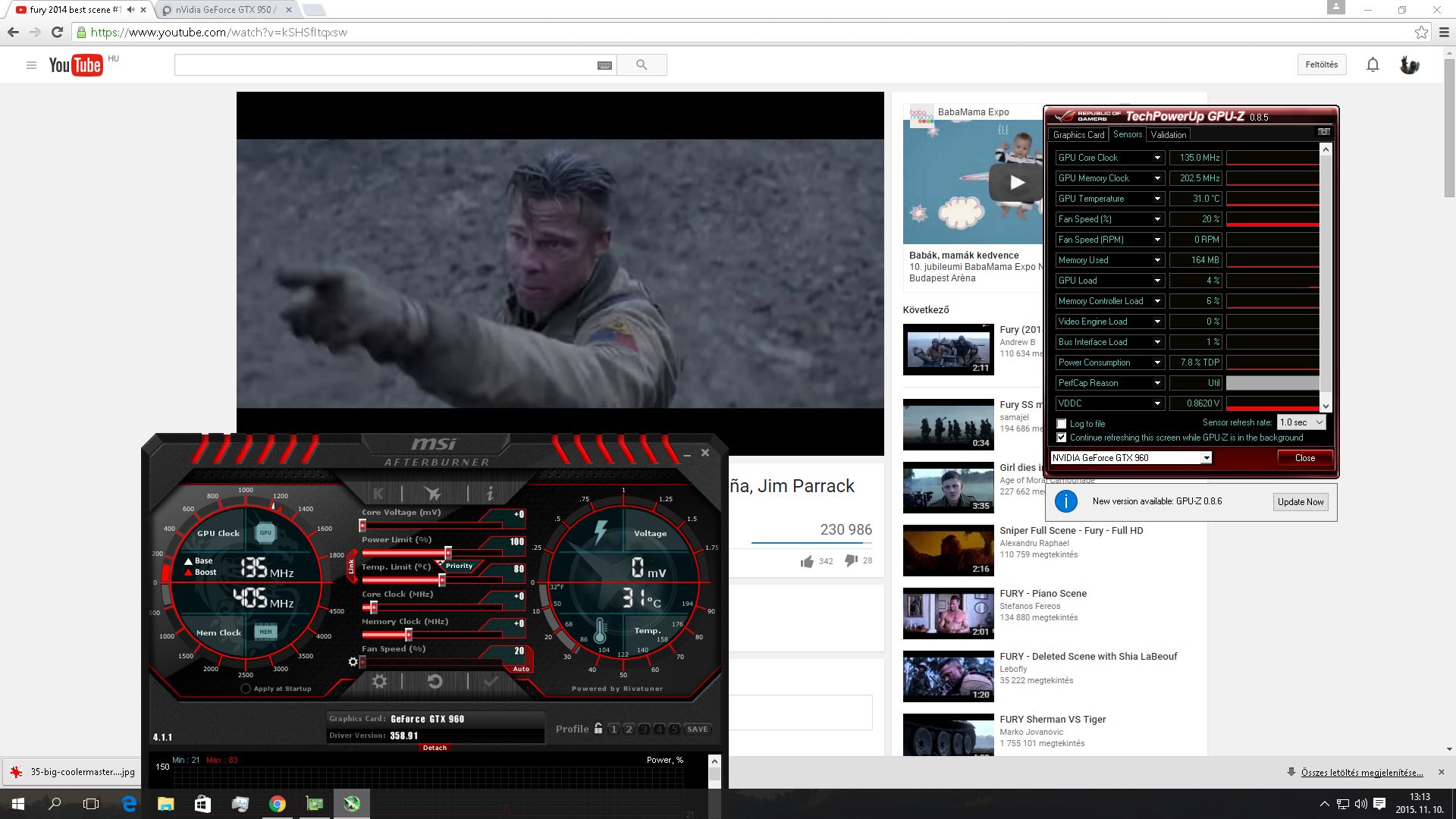The width and height of the screenshot is (1456, 819).
Task: Click Feltöltés upload button on YouTube
Action: click(x=1322, y=64)
